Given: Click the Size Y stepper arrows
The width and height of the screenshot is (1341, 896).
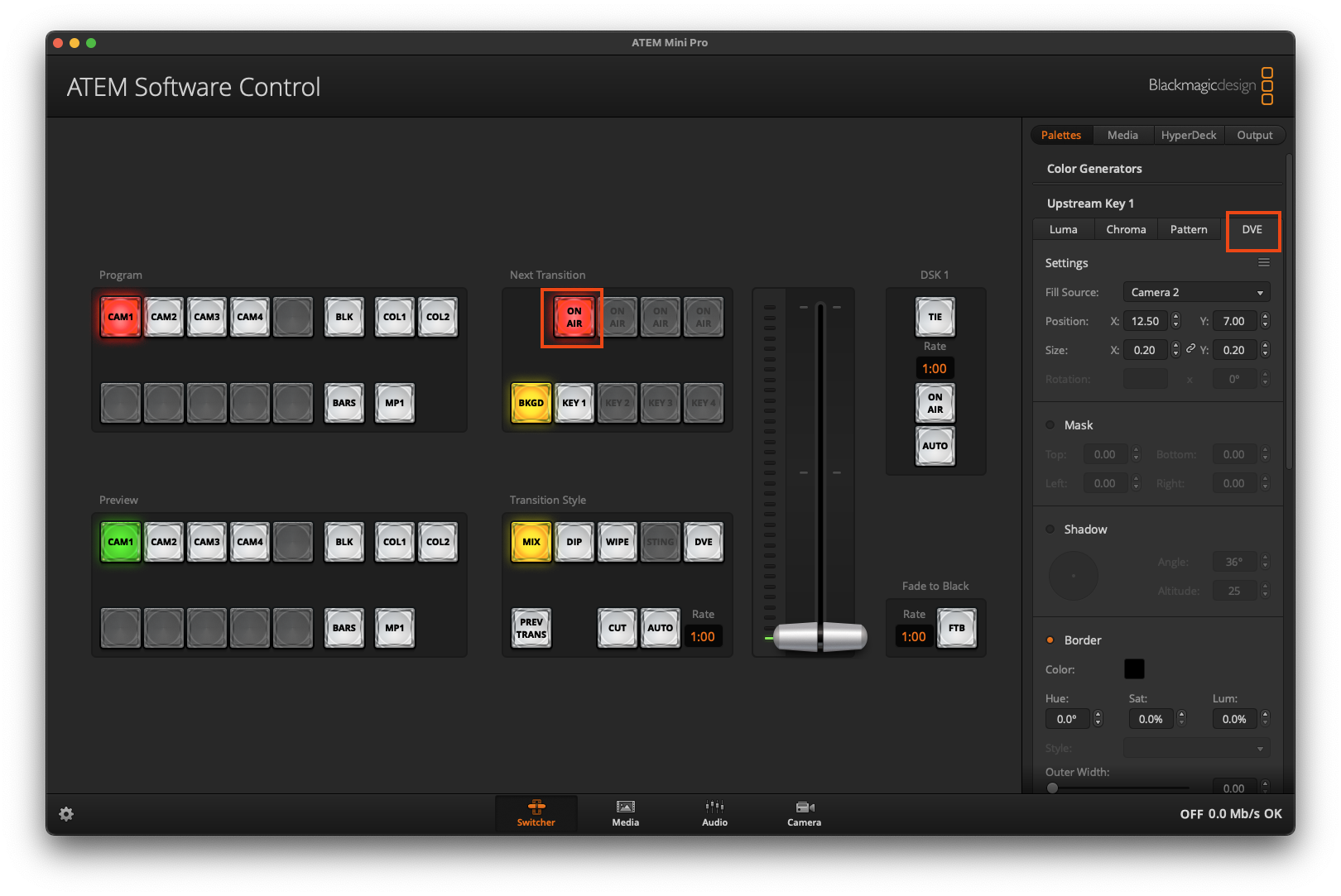Looking at the screenshot, I should (1265, 350).
